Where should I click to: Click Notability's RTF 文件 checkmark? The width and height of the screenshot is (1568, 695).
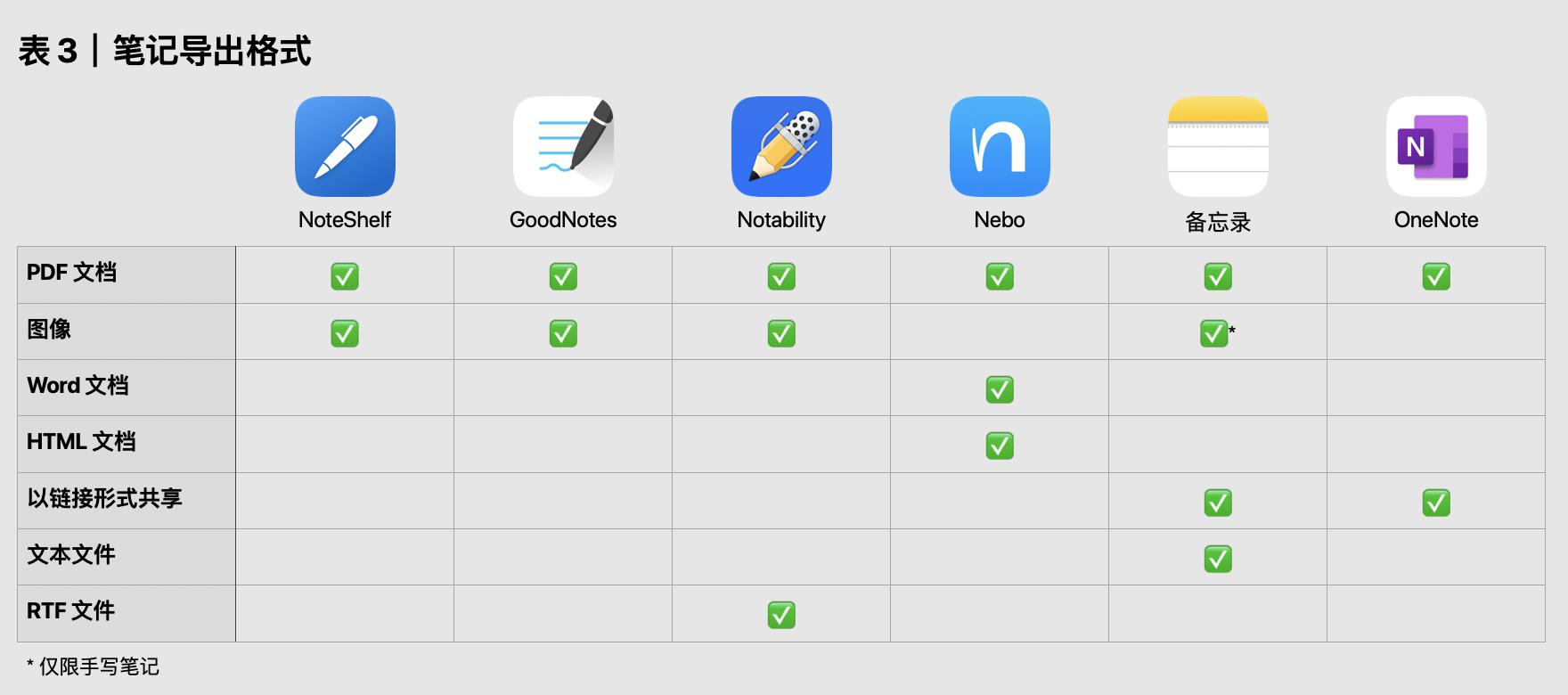click(x=781, y=615)
